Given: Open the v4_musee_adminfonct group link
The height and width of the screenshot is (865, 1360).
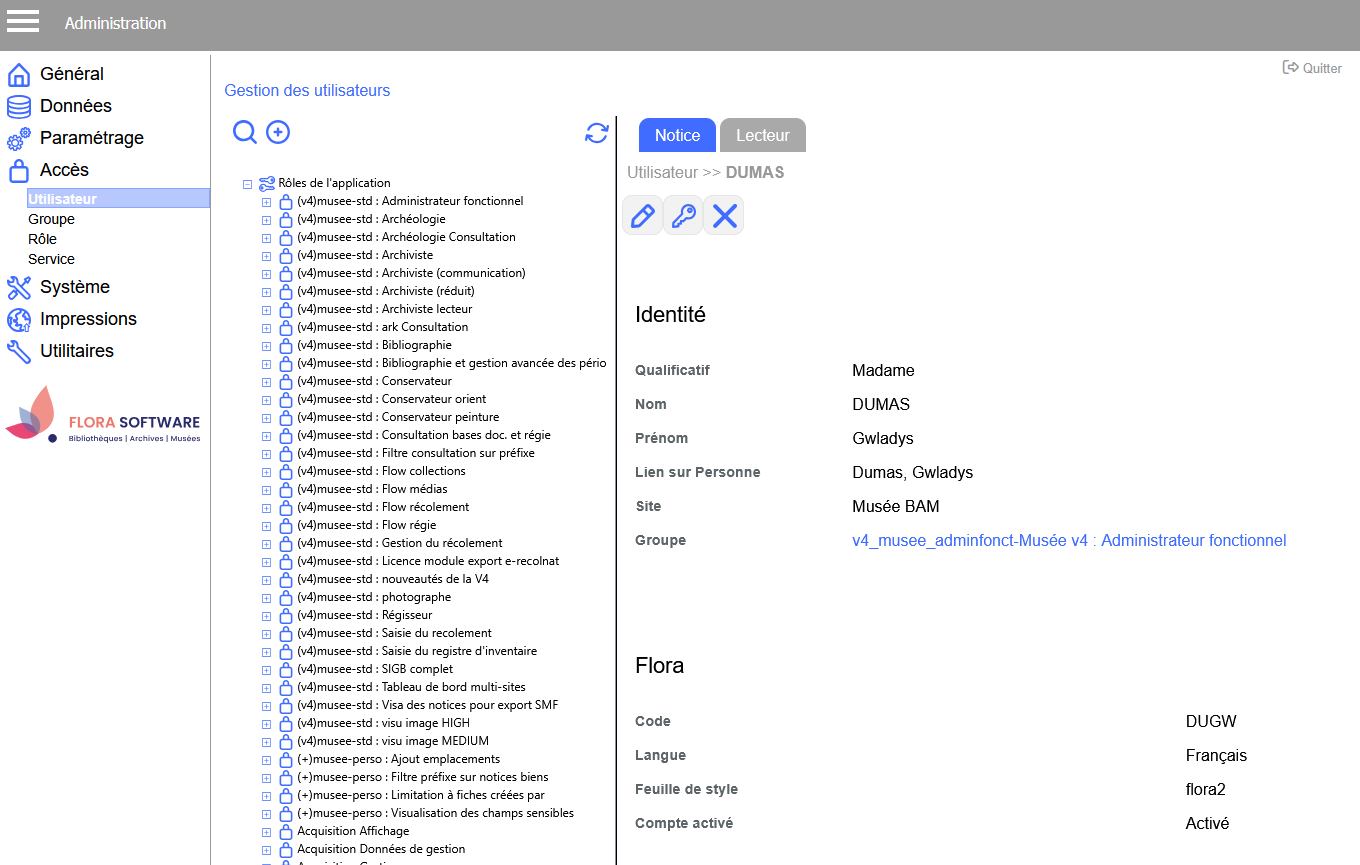Looking at the screenshot, I should (x=1068, y=541).
